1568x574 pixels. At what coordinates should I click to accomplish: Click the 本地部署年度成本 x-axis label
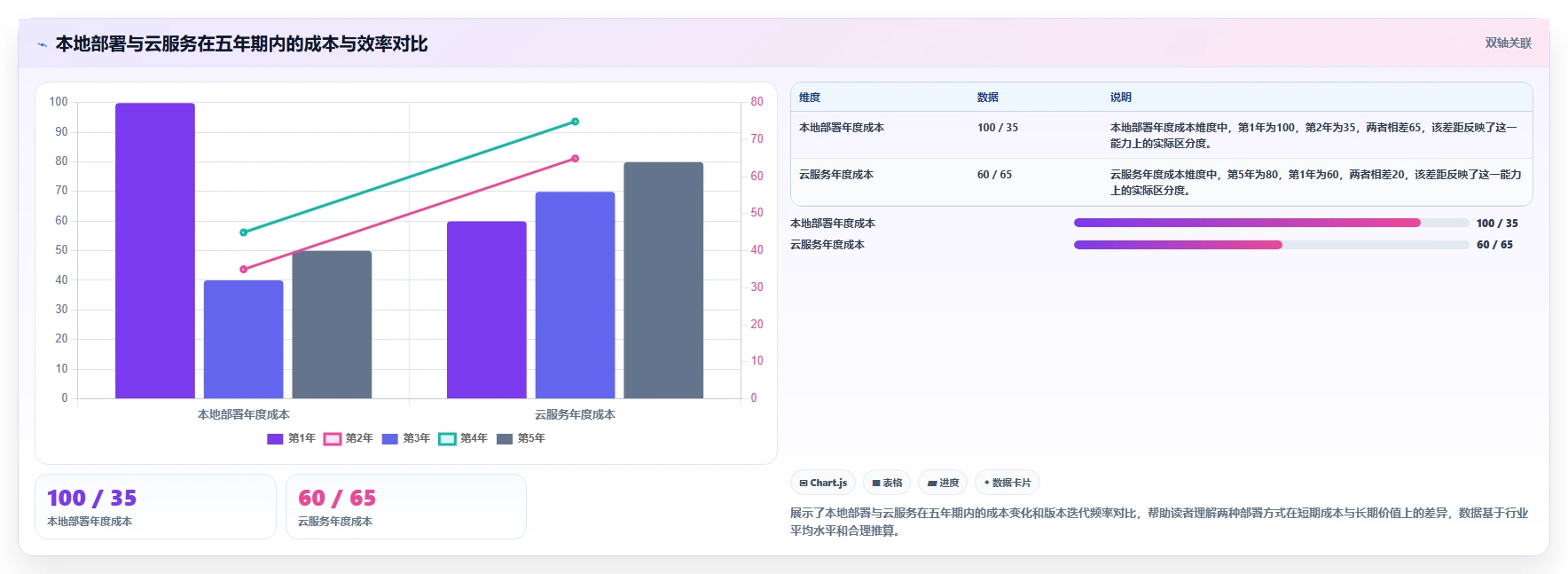[244, 414]
